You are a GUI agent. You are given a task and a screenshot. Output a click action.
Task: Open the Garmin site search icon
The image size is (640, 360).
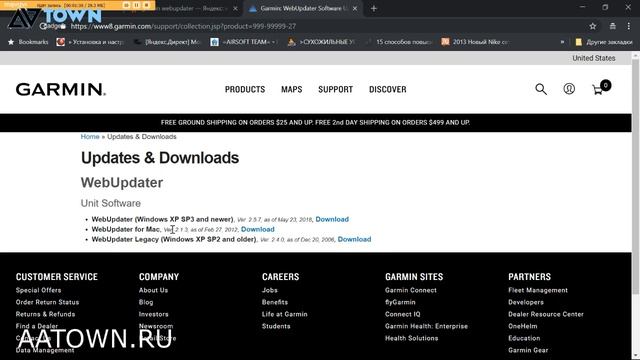541,89
